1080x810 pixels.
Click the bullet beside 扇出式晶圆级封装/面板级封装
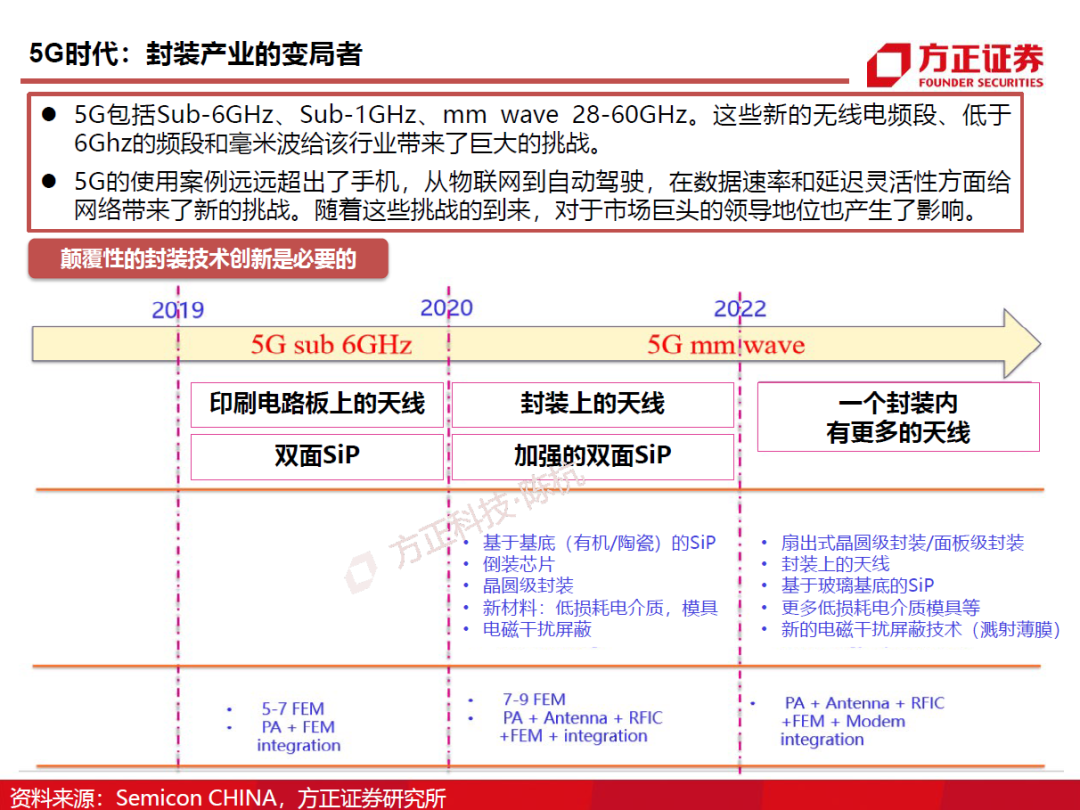click(762, 543)
